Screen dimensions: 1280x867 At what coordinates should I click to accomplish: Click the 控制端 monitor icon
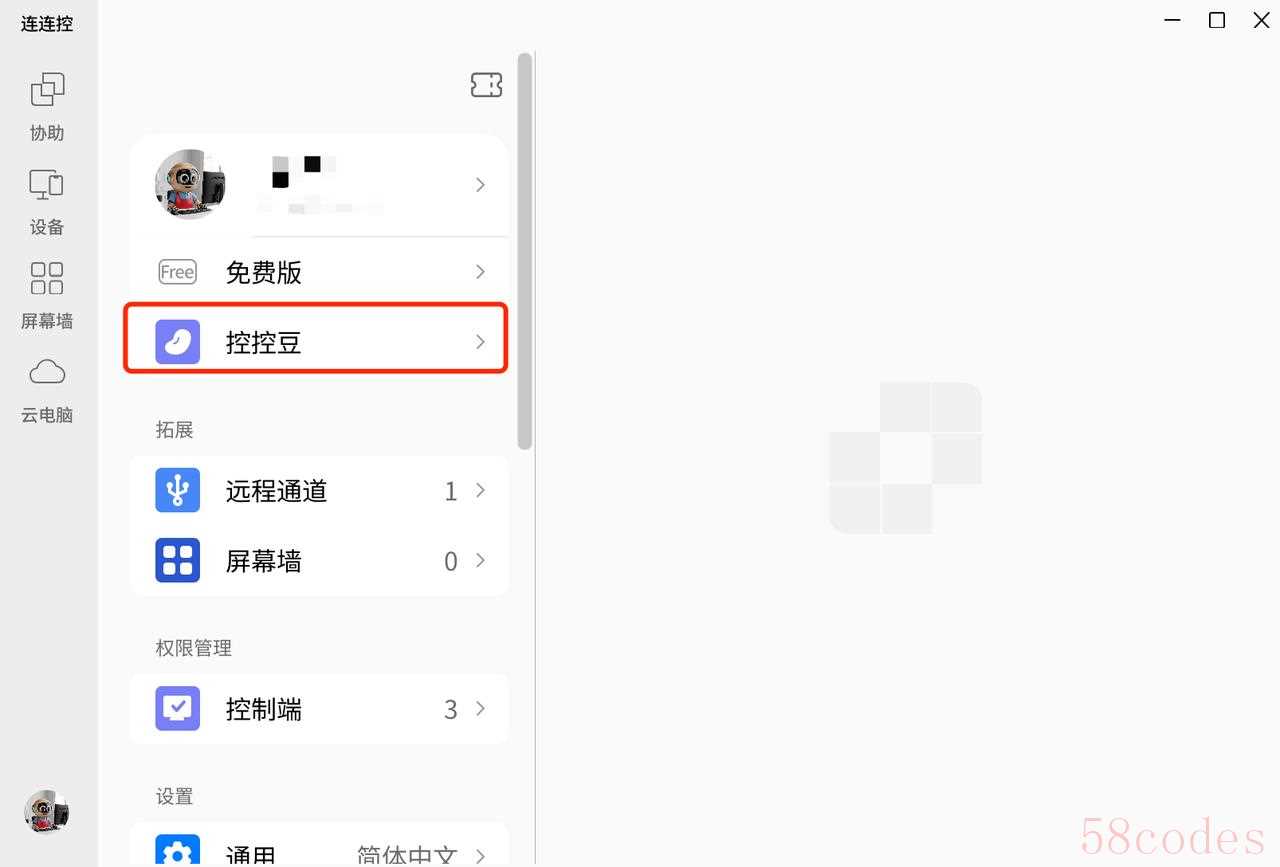pyautogui.click(x=178, y=708)
